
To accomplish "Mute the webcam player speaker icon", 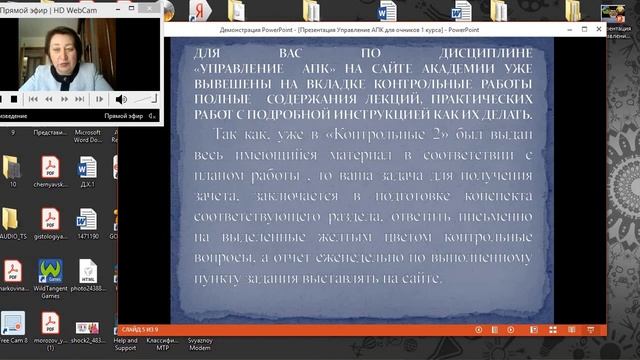I will coord(121,99).
